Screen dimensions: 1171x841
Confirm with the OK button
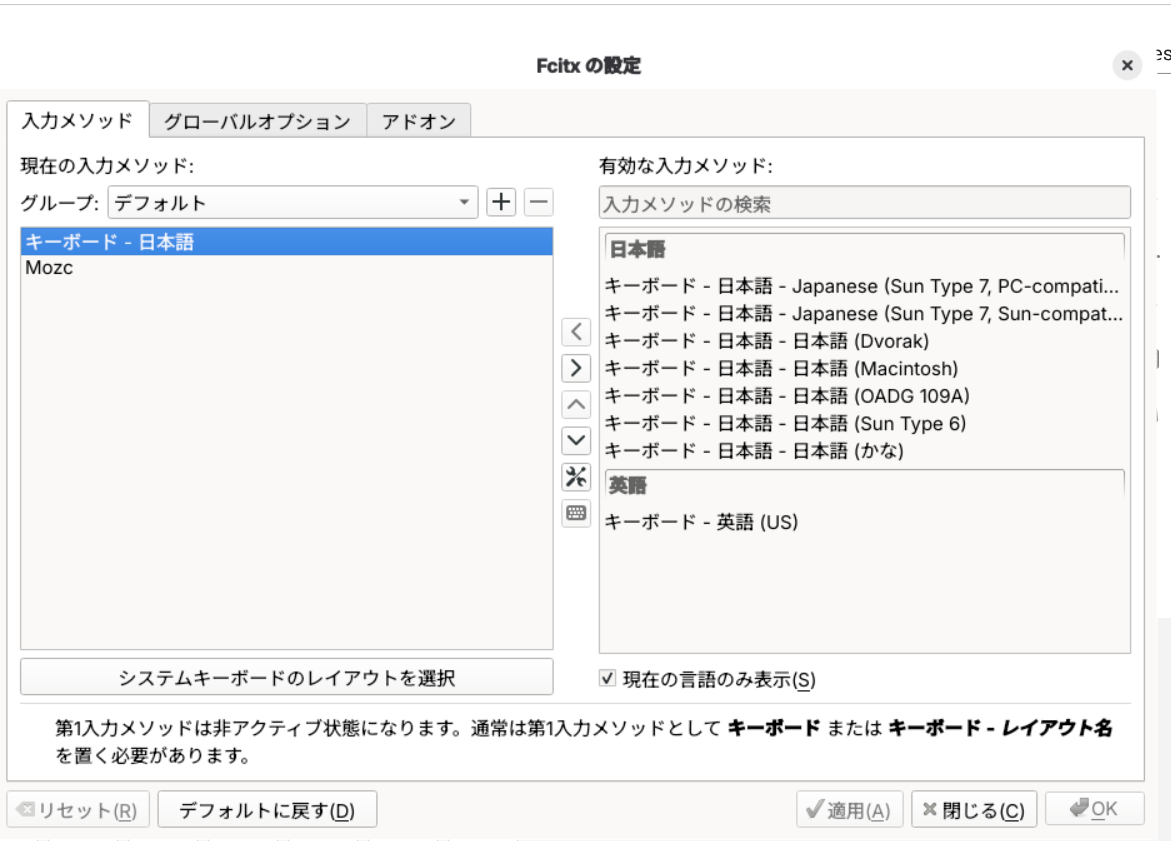click(x=1095, y=809)
